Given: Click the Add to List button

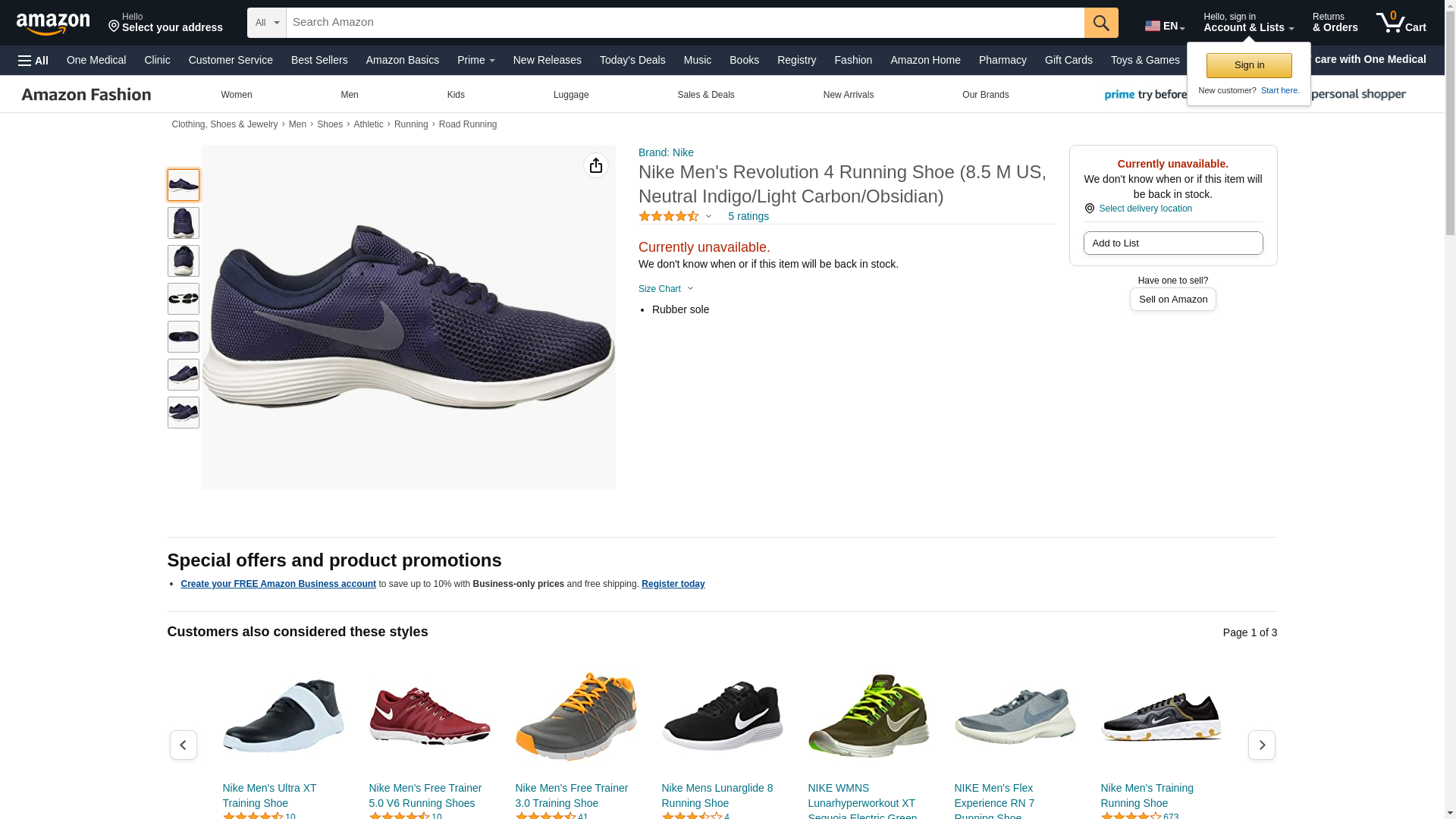Looking at the screenshot, I should pyautogui.click(x=1172, y=243).
